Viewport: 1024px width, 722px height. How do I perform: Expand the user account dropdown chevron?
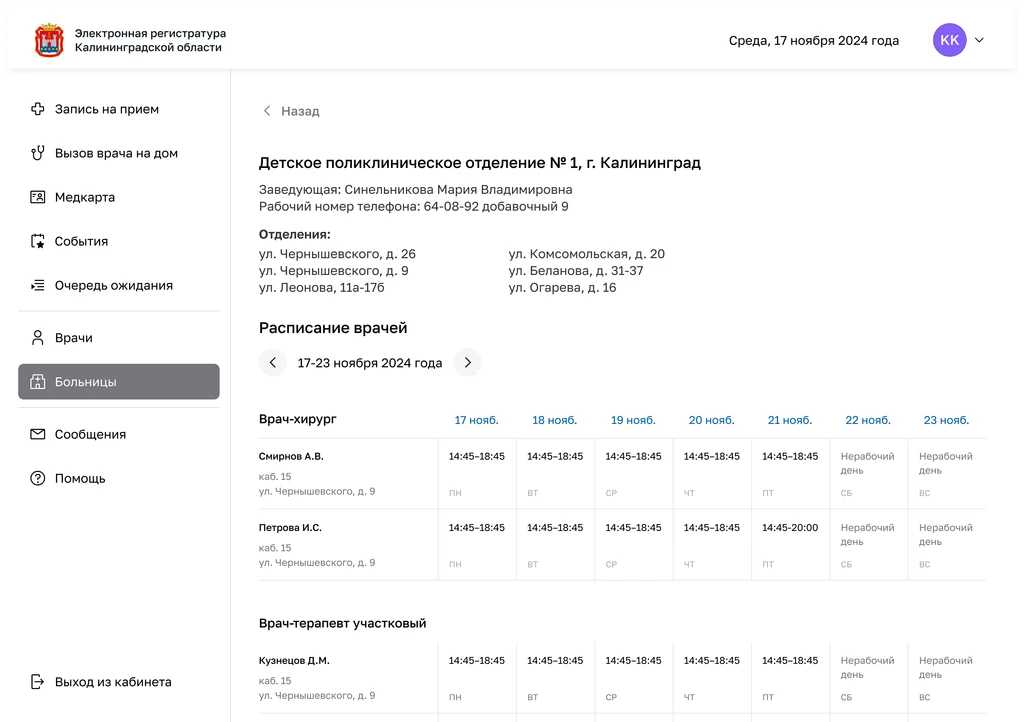pos(979,41)
